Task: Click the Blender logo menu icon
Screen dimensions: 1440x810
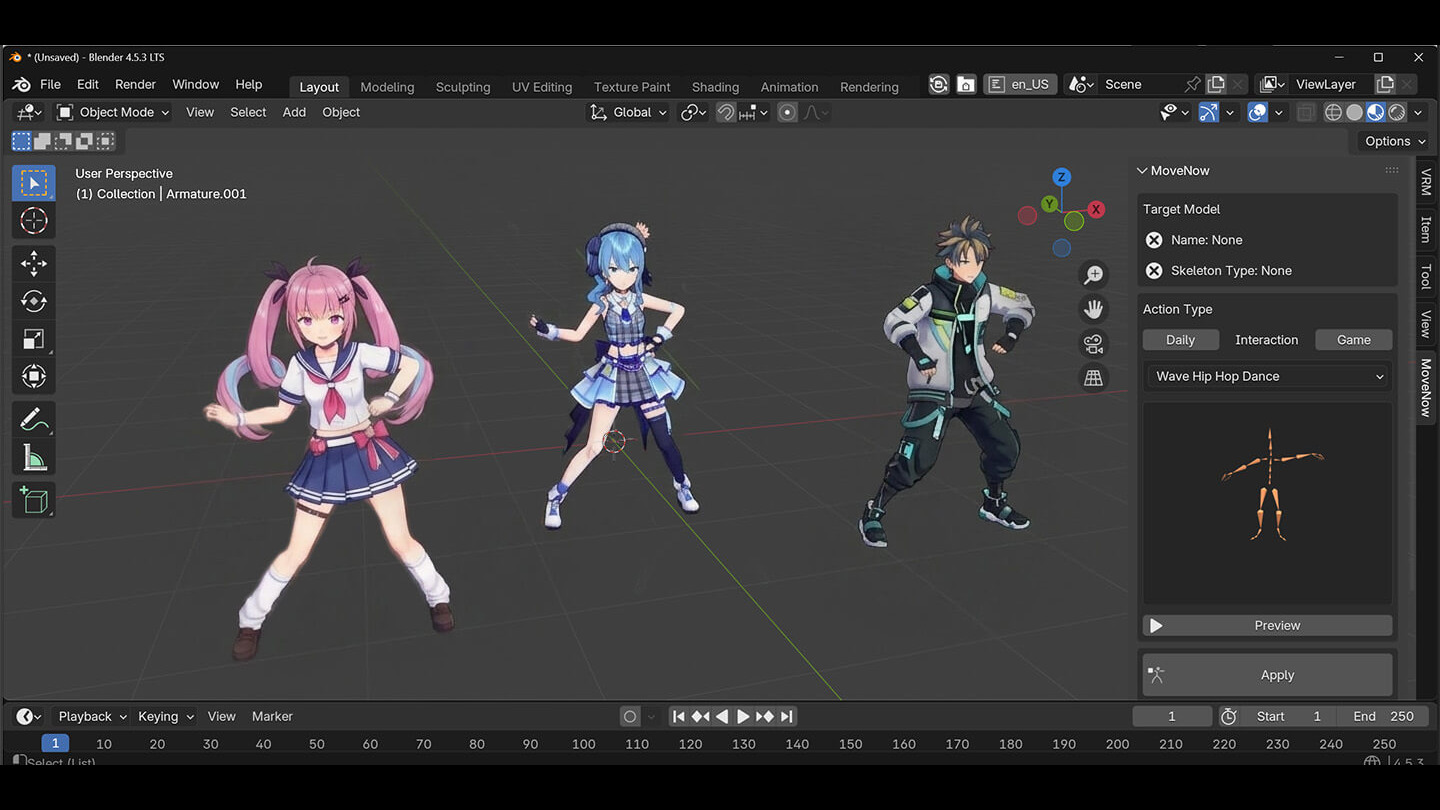Action: 21,85
